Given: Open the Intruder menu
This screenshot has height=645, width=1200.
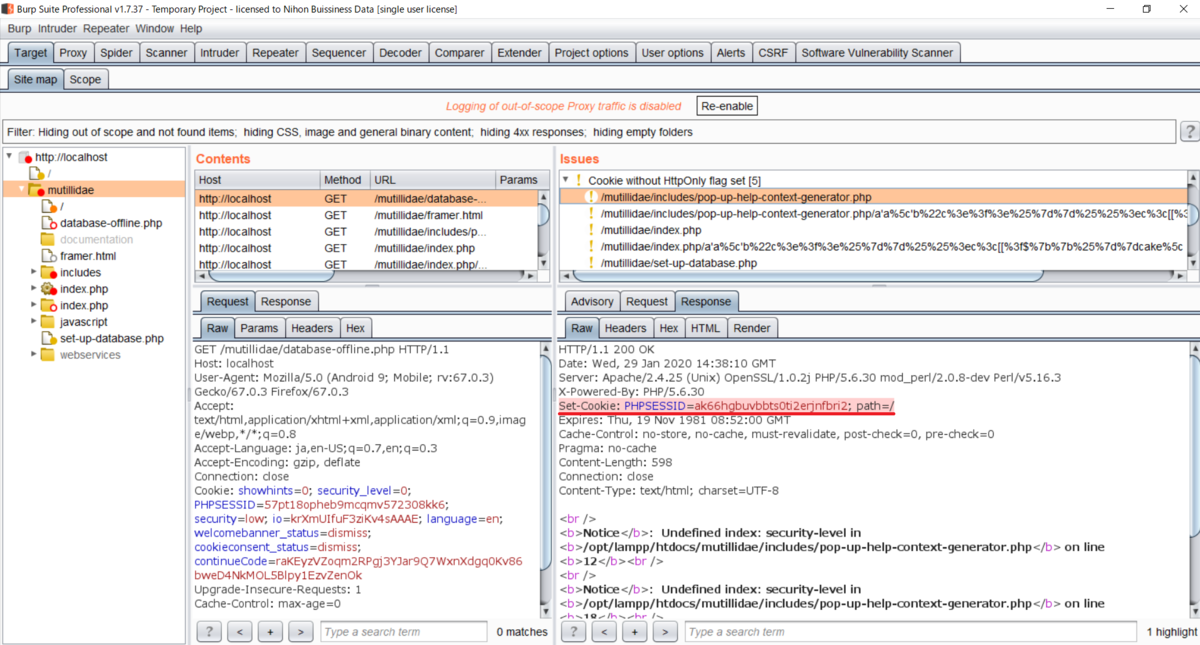Looking at the screenshot, I should pyautogui.click(x=58, y=29).
